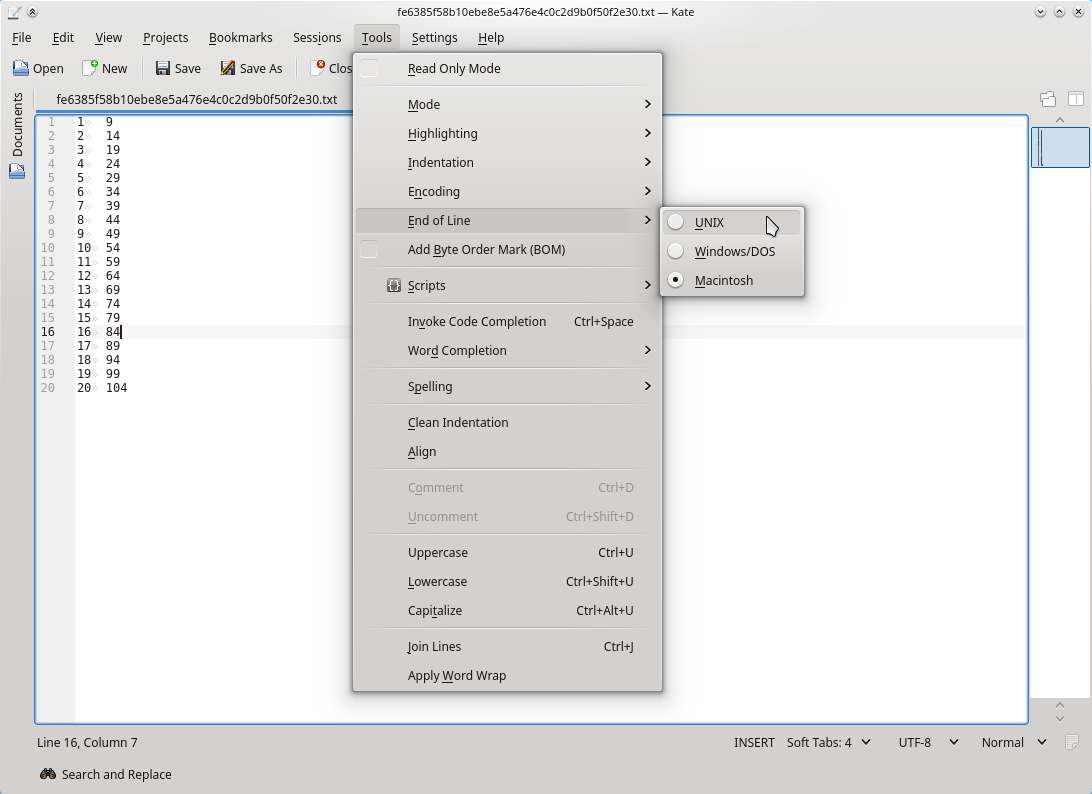Click the keep-above pin icon in title bar
1092x794 pixels.
point(32,12)
